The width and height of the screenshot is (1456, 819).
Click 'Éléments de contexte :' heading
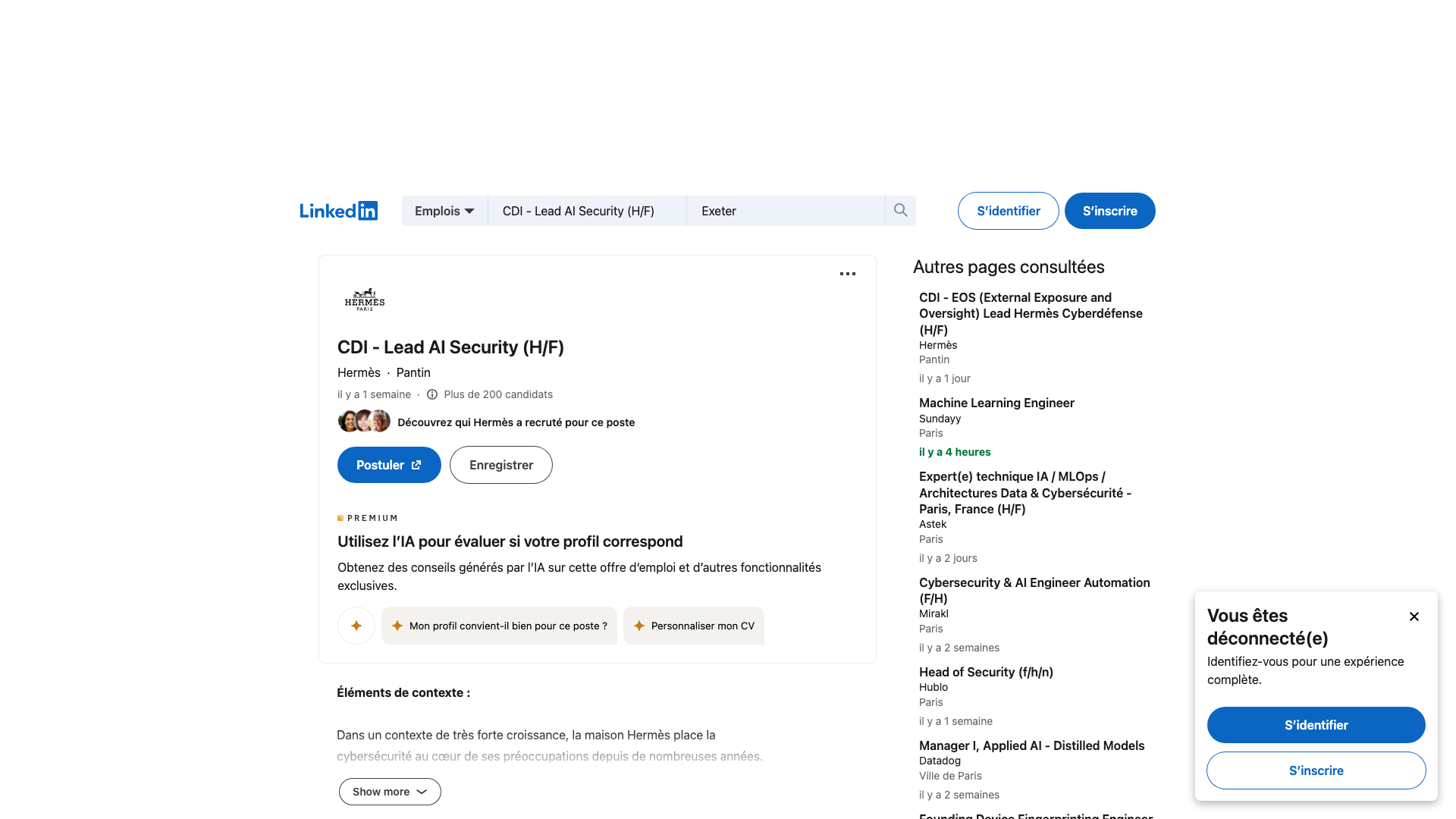(403, 692)
